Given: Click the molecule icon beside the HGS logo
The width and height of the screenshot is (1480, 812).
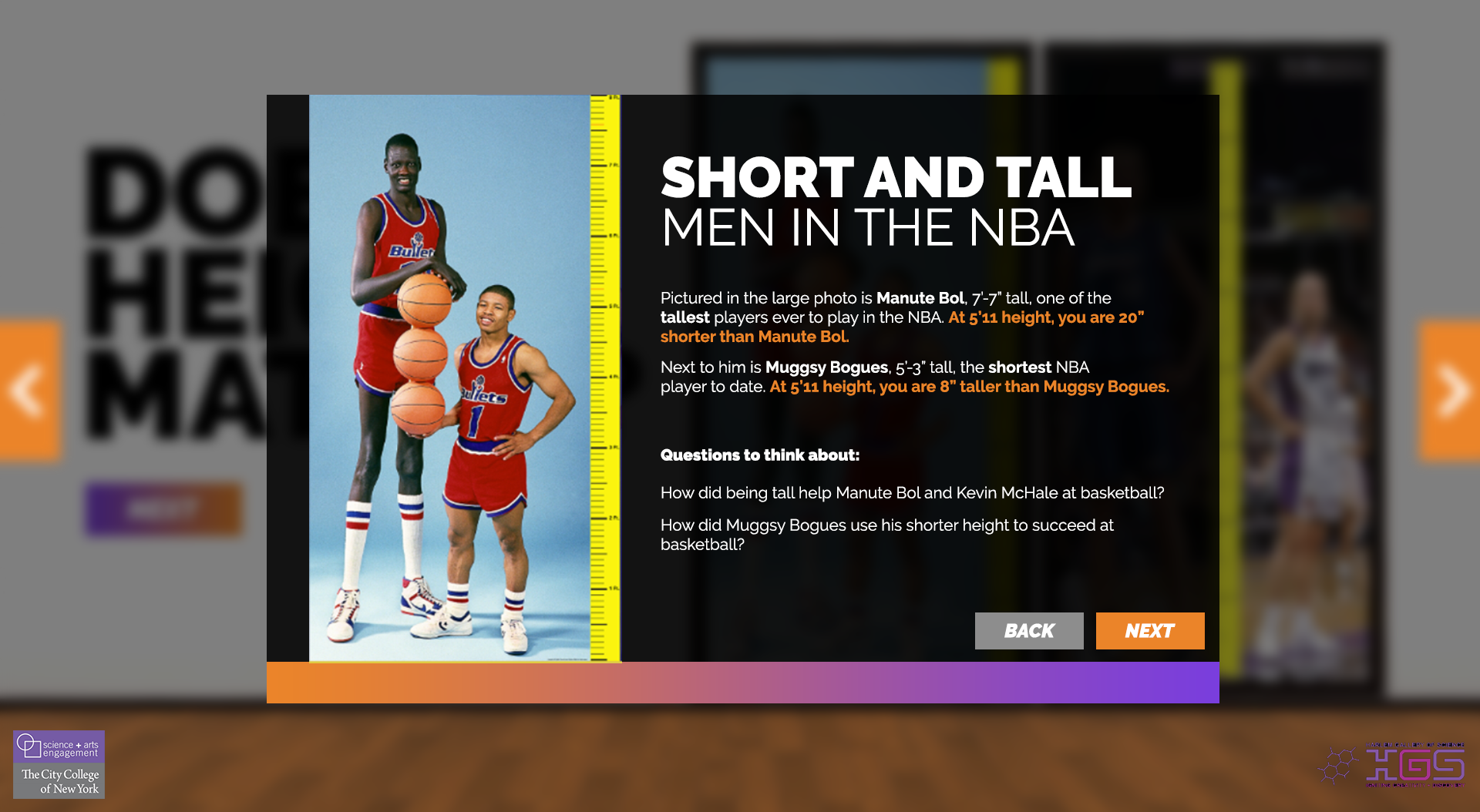Looking at the screenshot, I should 1337,765.
